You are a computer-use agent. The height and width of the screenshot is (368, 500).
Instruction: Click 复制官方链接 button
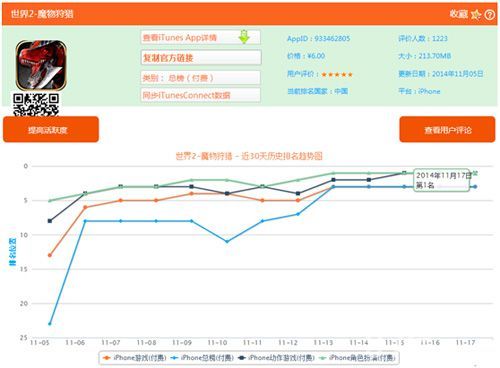click(x=201, y=58)
